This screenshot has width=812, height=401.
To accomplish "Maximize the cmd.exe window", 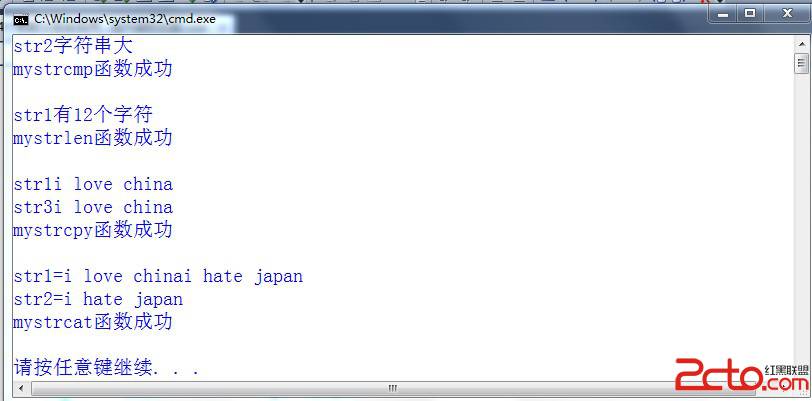I will [750, 15].
